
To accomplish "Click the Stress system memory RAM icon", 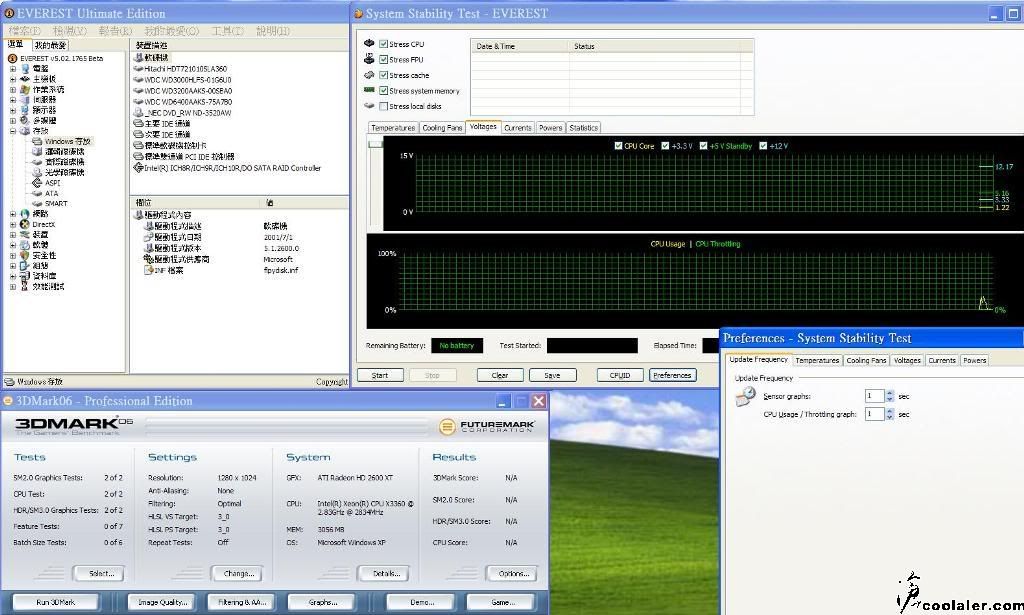I will point(369,90).
